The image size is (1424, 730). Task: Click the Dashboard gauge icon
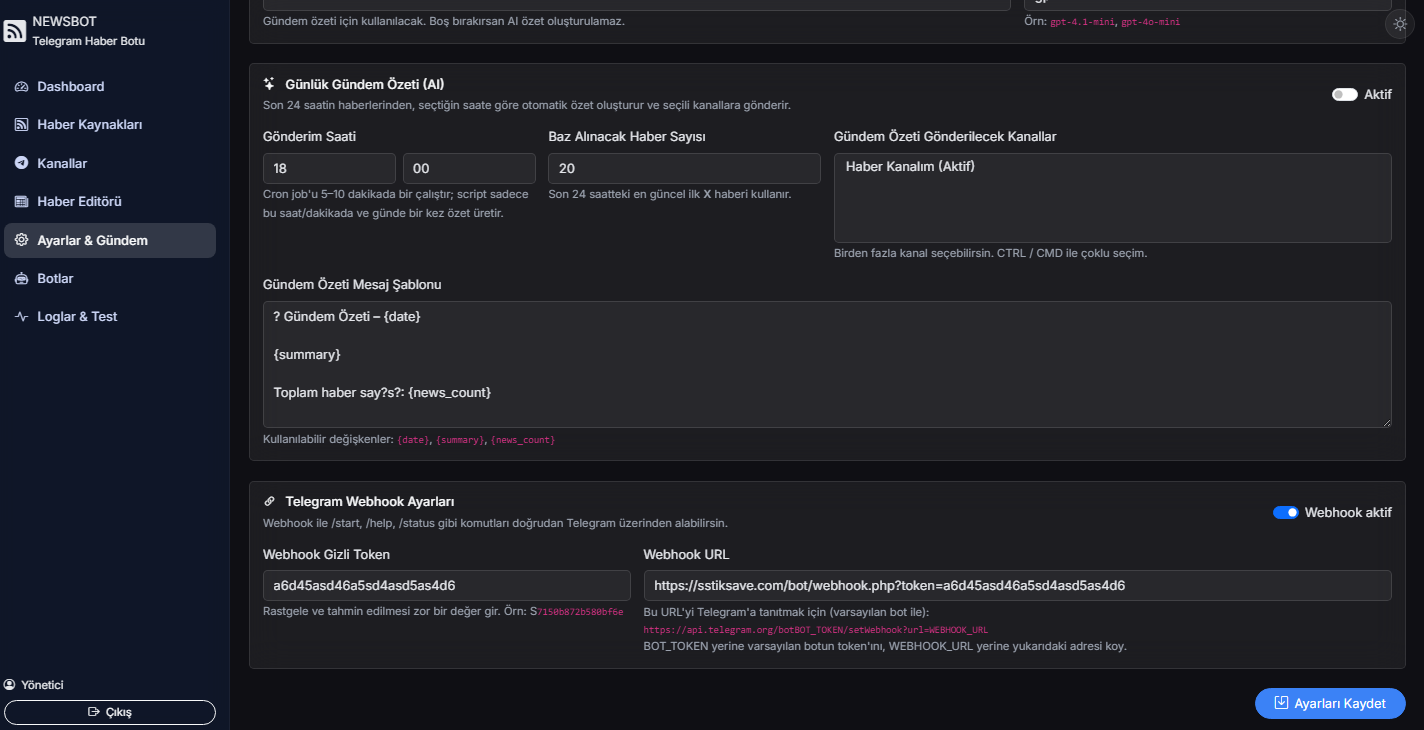[21, 87]
